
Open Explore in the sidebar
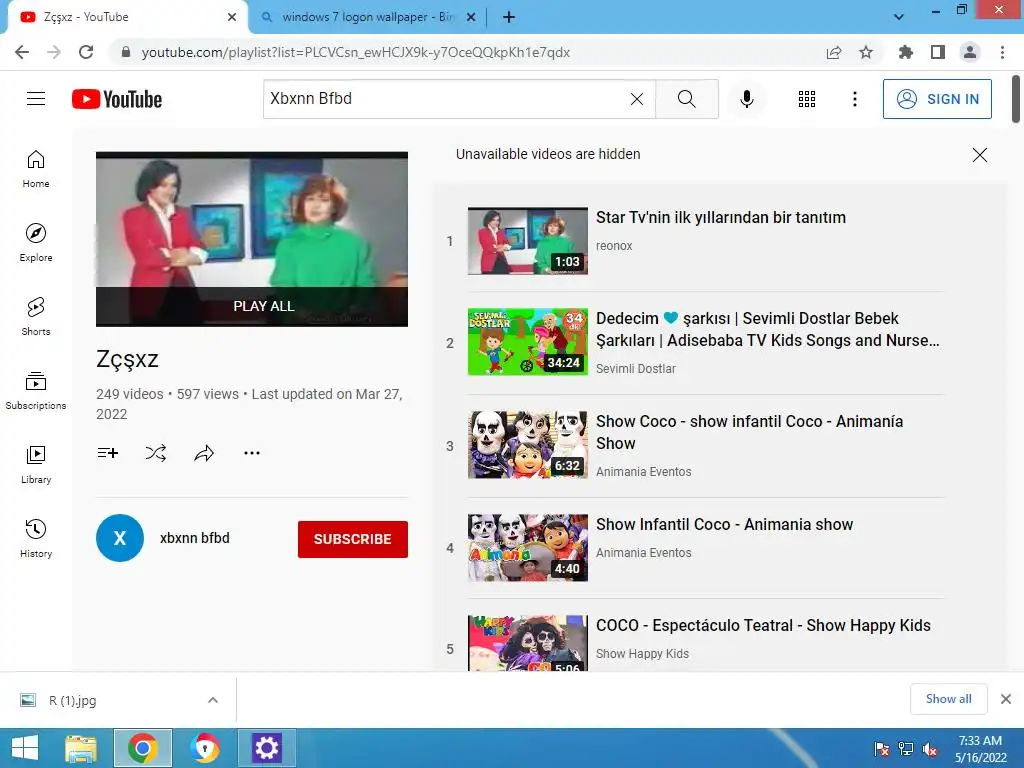click(36, 243)
